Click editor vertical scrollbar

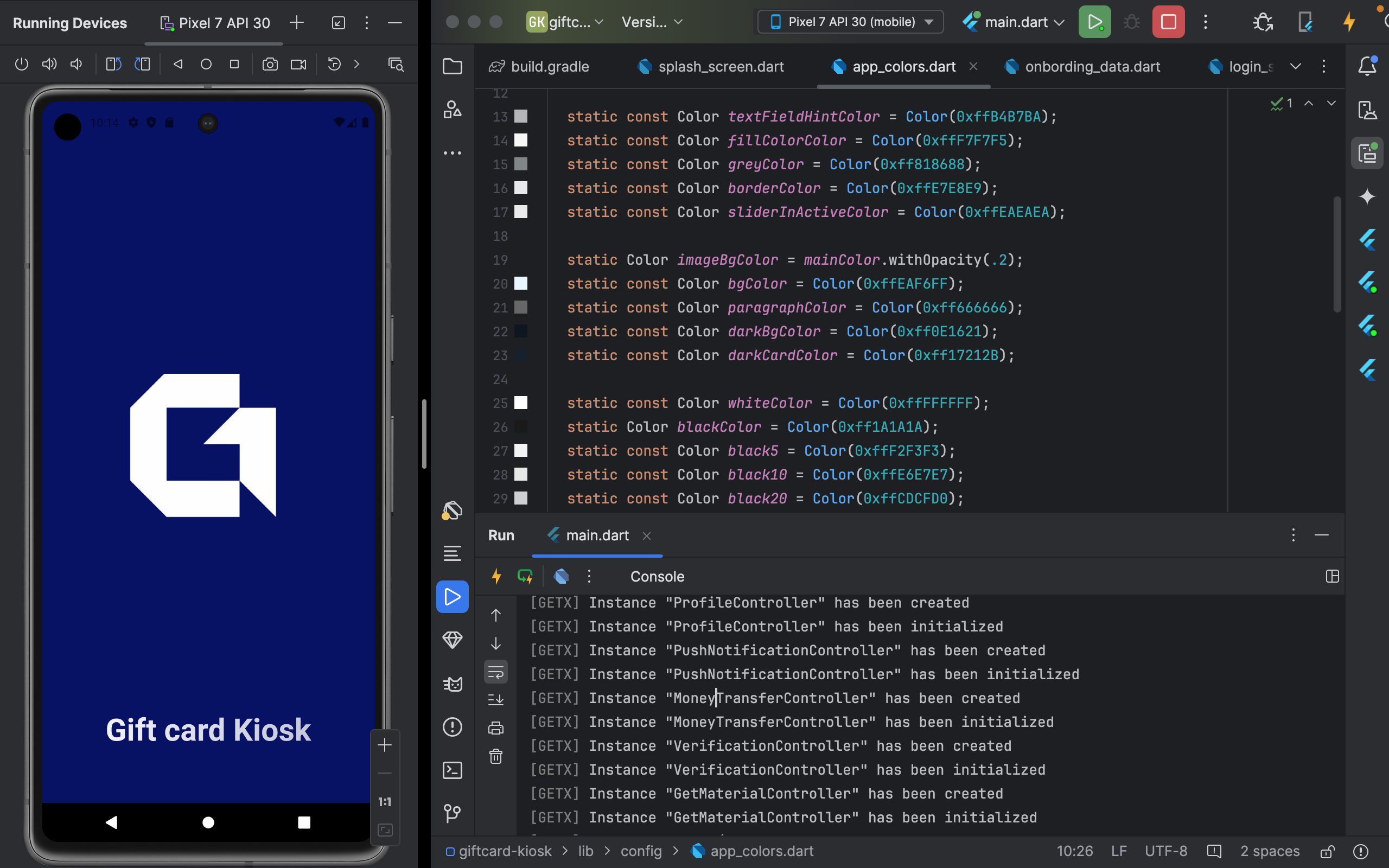coord(1337,254)
